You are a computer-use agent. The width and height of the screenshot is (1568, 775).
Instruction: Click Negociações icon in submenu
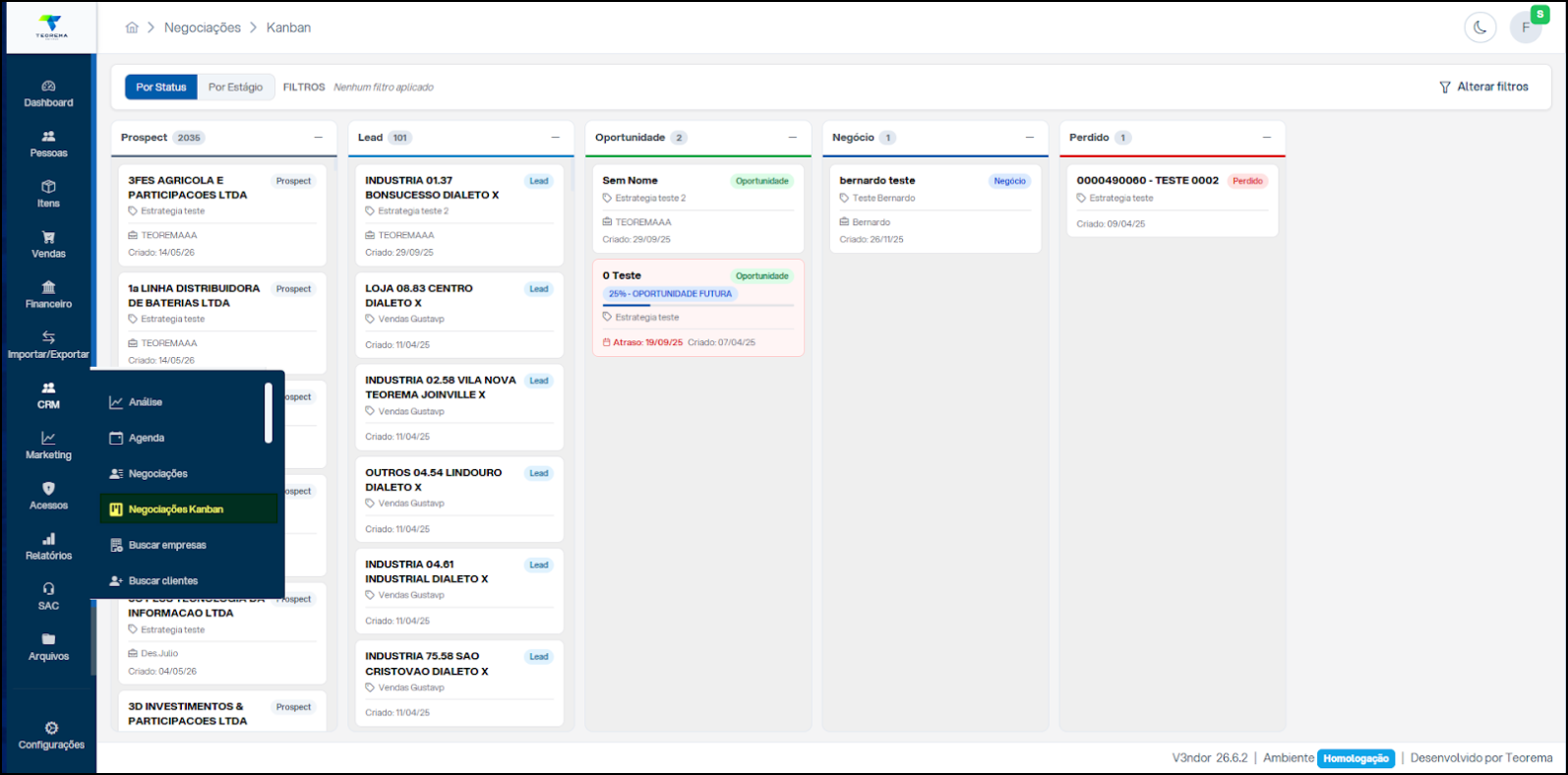click(116, 474)
